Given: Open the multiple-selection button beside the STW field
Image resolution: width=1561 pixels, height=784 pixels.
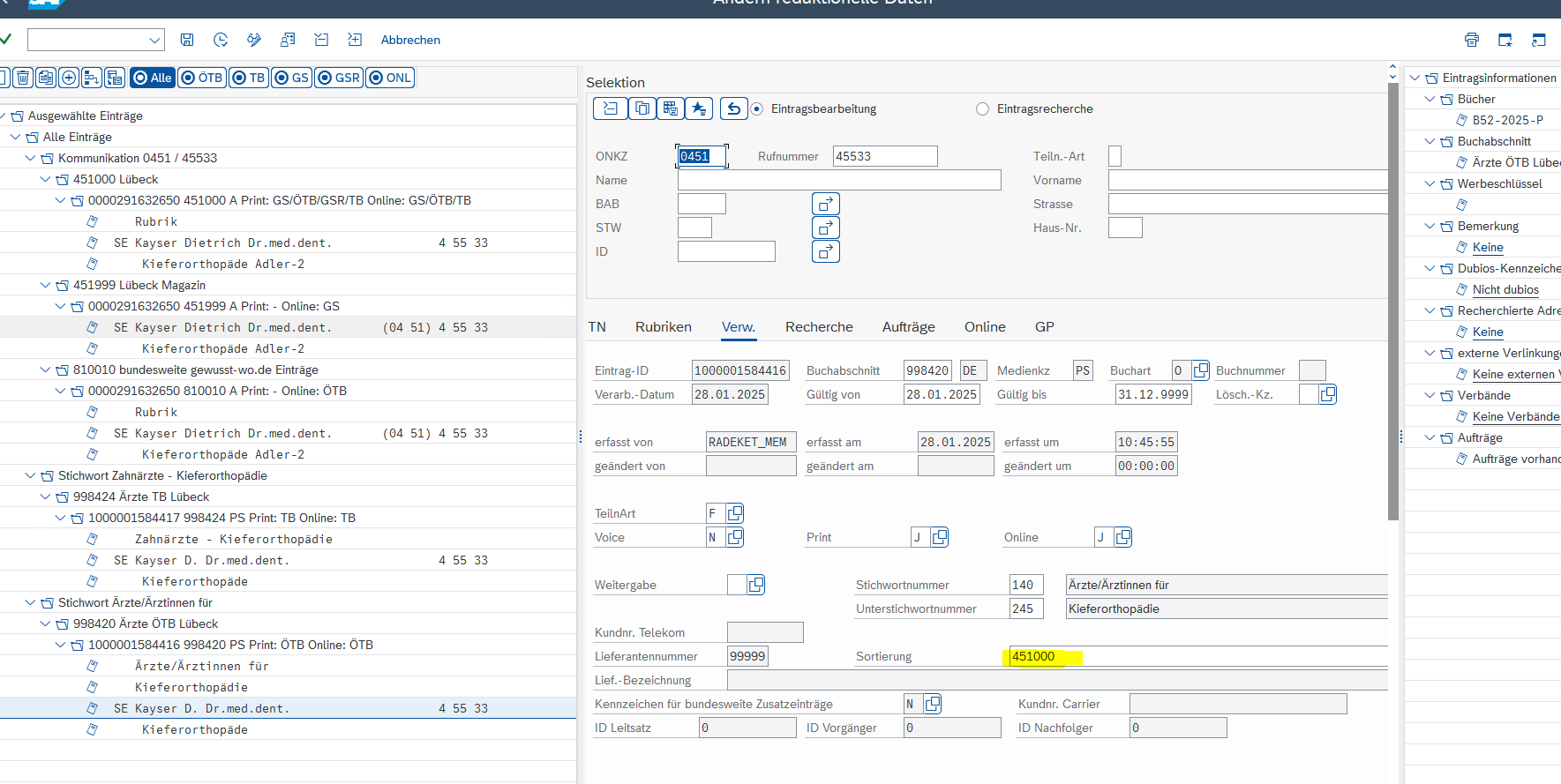Looking at the screenshot, I should pyautogui.click(x=825, y=228).
